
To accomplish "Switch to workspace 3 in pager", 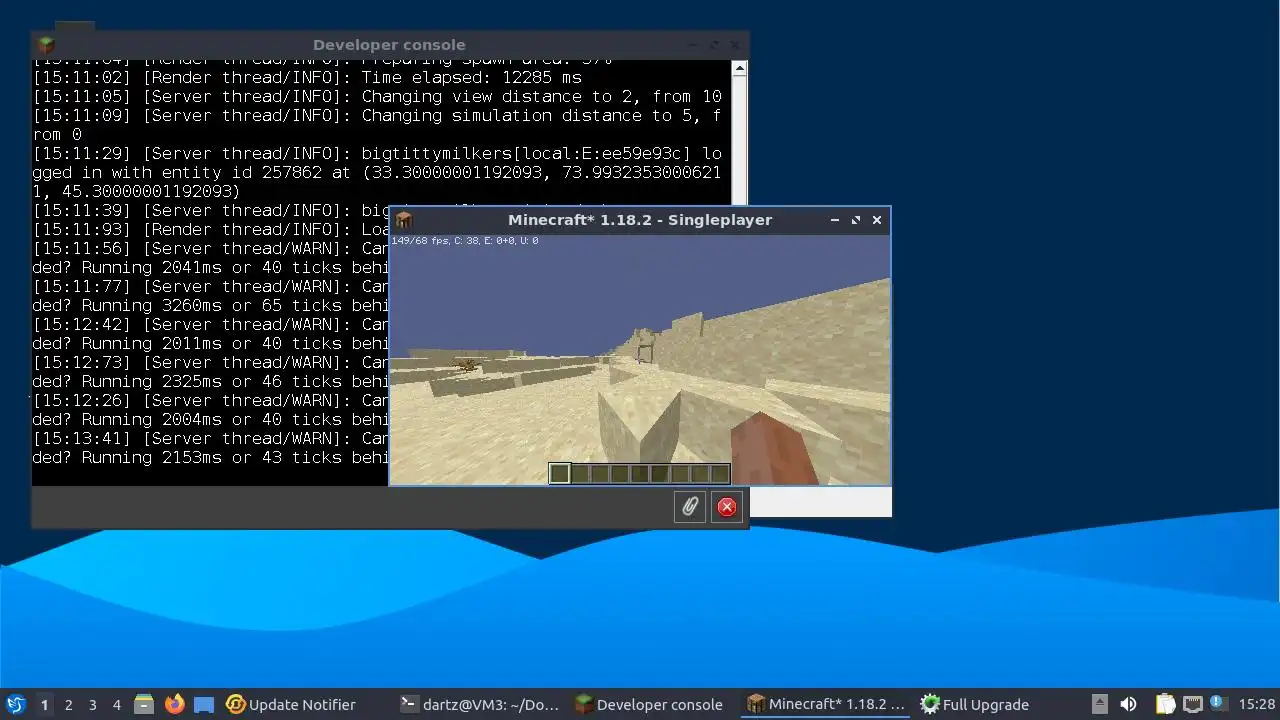I will tap(92, 704).
